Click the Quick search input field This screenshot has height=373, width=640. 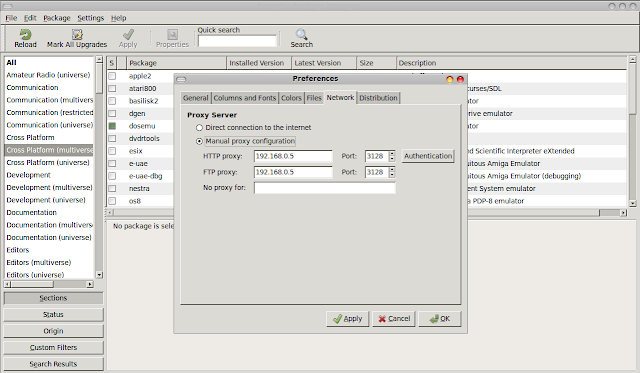(x=237, y=41)
